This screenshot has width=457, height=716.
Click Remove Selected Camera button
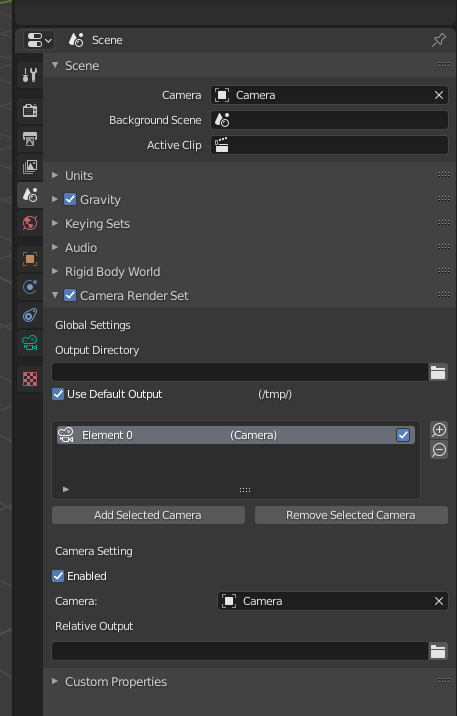pos(351,515)
